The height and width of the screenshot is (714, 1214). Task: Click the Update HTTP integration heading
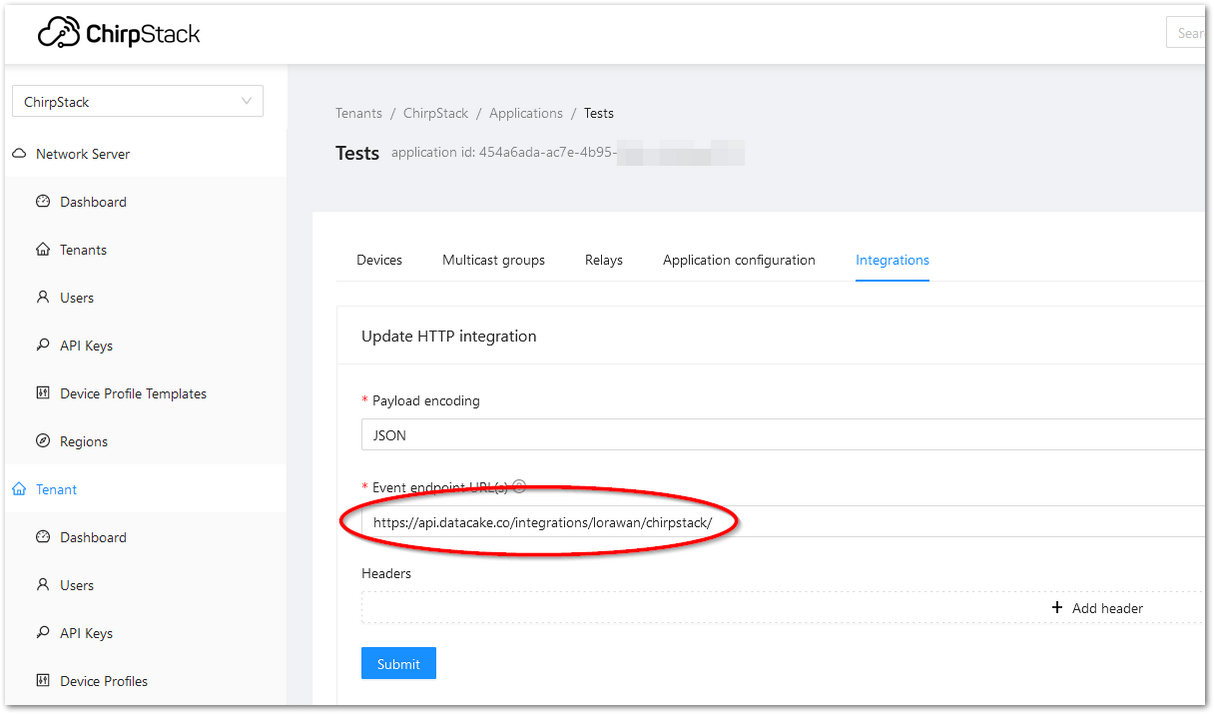(449, 336)
